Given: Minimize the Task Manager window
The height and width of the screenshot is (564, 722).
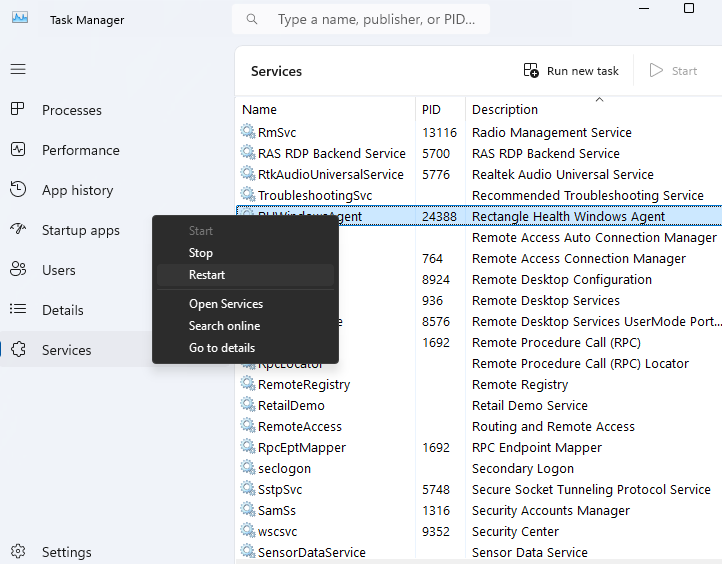Looking at the screenshot, I should 644,8.
